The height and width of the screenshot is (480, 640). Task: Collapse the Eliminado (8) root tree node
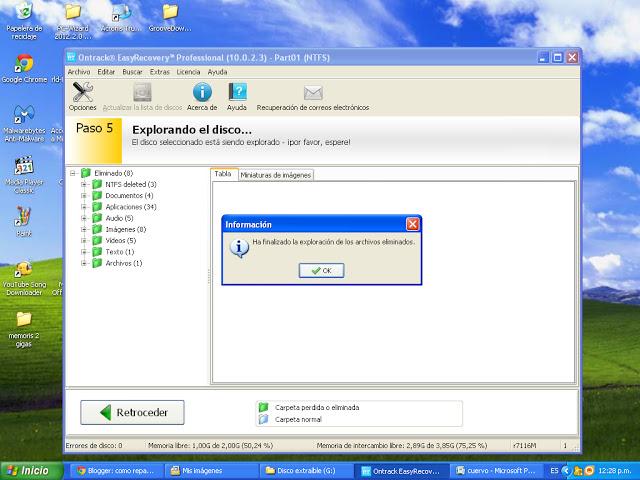point(73,173)
